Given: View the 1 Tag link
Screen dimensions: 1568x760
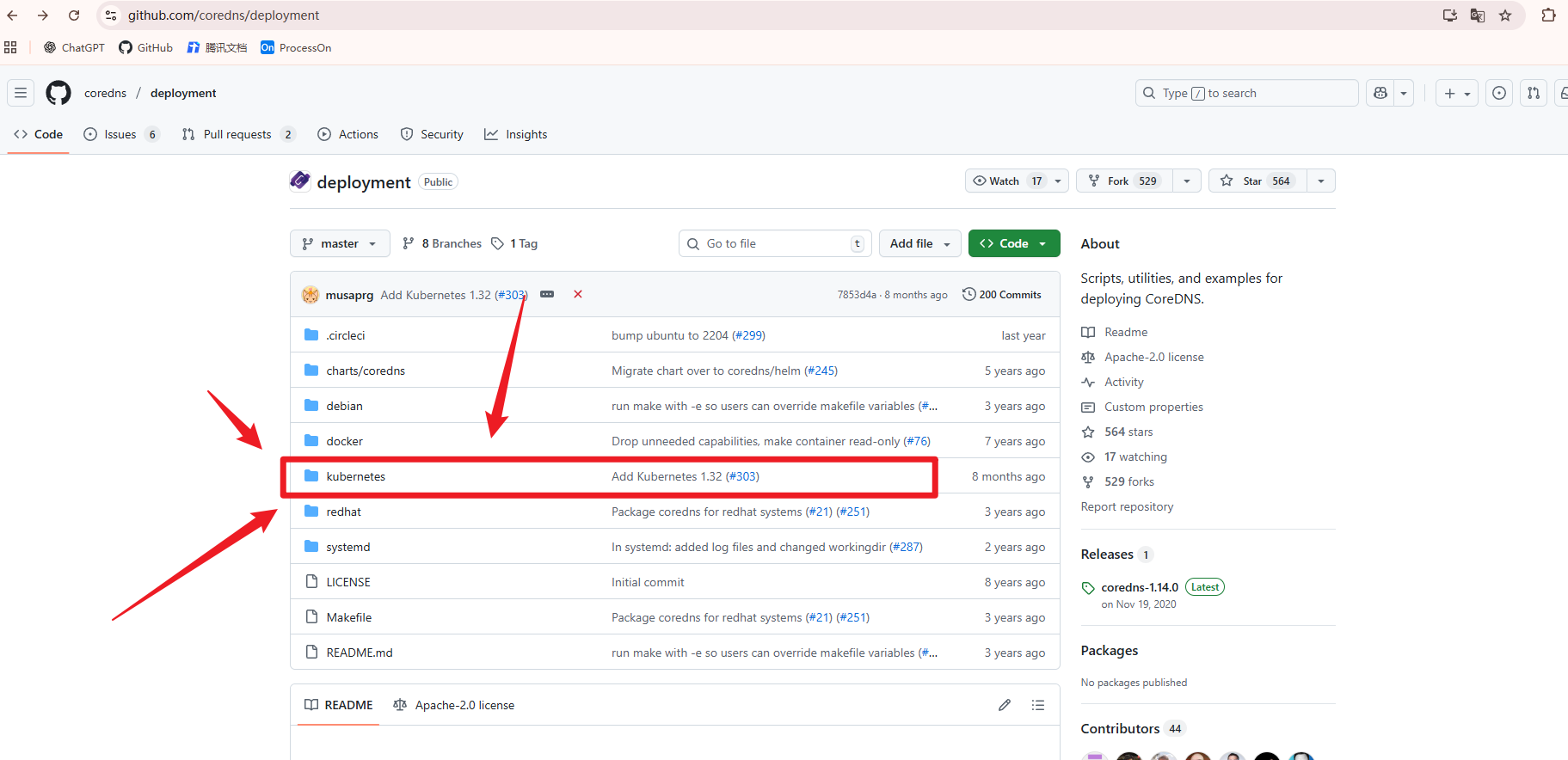Looking at the screenshot, I should point(514,243).
